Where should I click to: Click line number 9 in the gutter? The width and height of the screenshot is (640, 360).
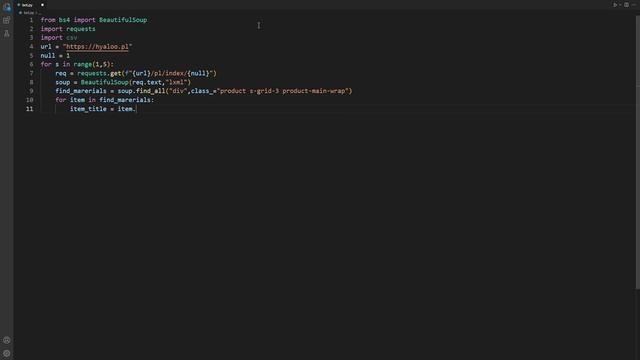[31, 91]
